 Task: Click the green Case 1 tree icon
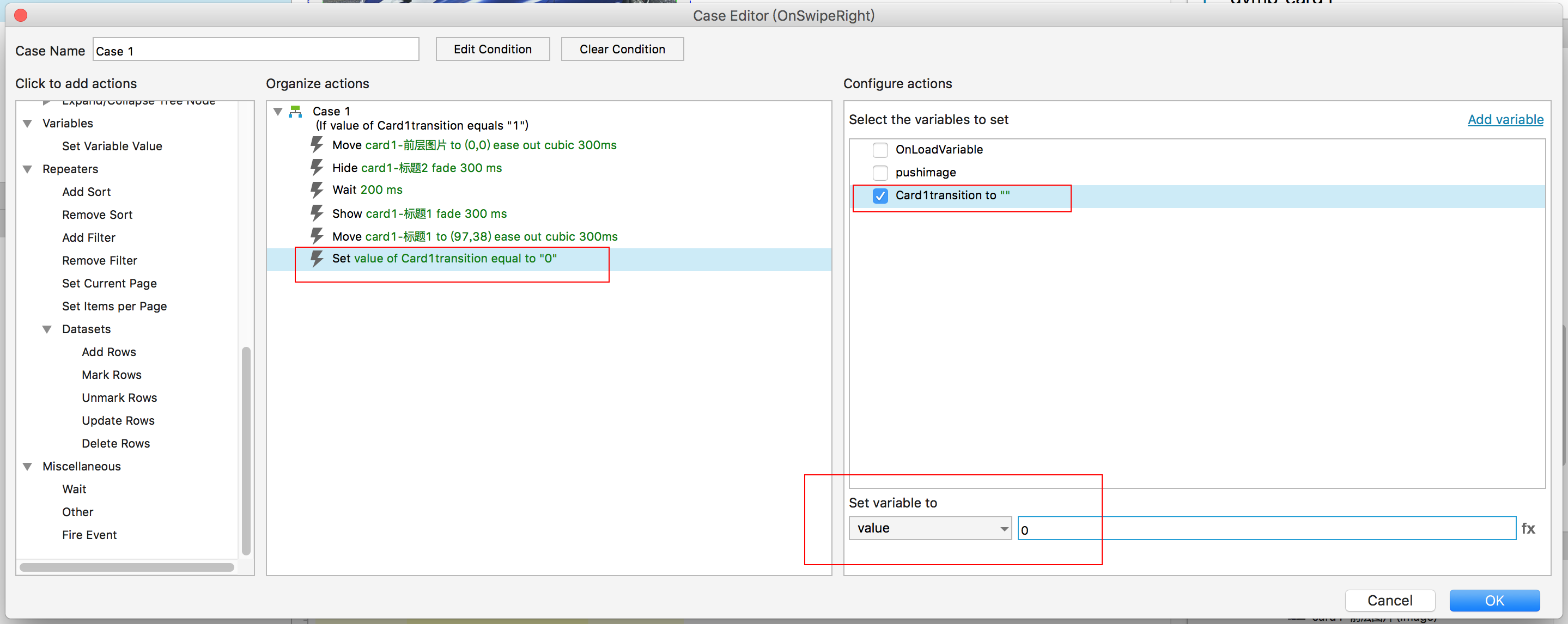296,111
